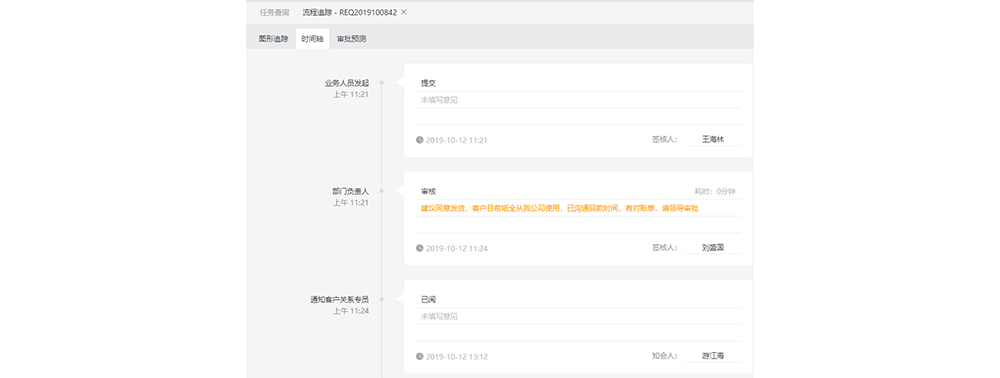Select the 流程追踪 - REQ2019100842 tab
Image resolution: width=1000 pixels, height=378 pixels.
coord(349,12)
